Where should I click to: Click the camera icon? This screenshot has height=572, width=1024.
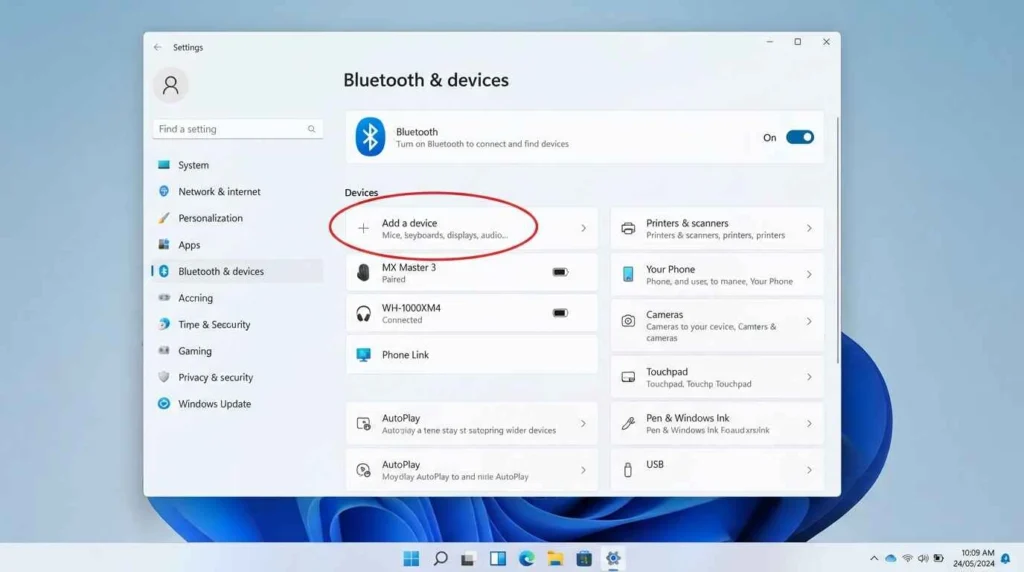(628, 321)
